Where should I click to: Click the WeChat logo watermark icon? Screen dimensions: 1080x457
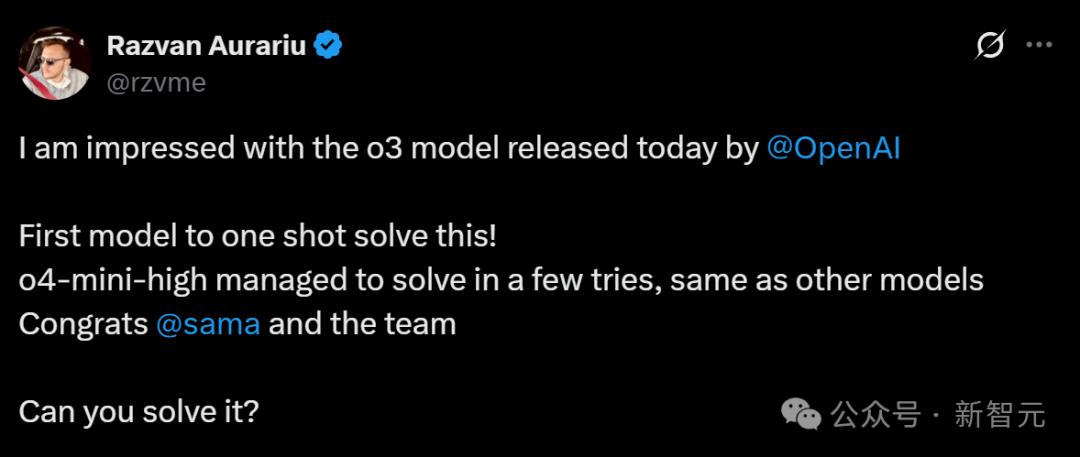click(800, 414)
